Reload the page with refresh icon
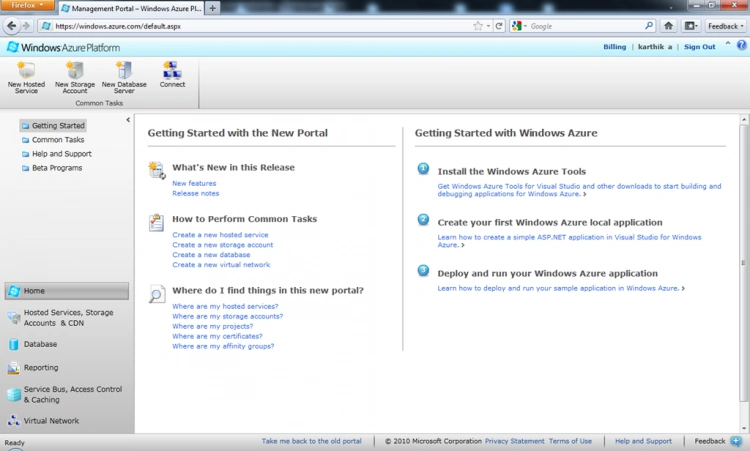This screenshot has height=451, width=750. 499,26
